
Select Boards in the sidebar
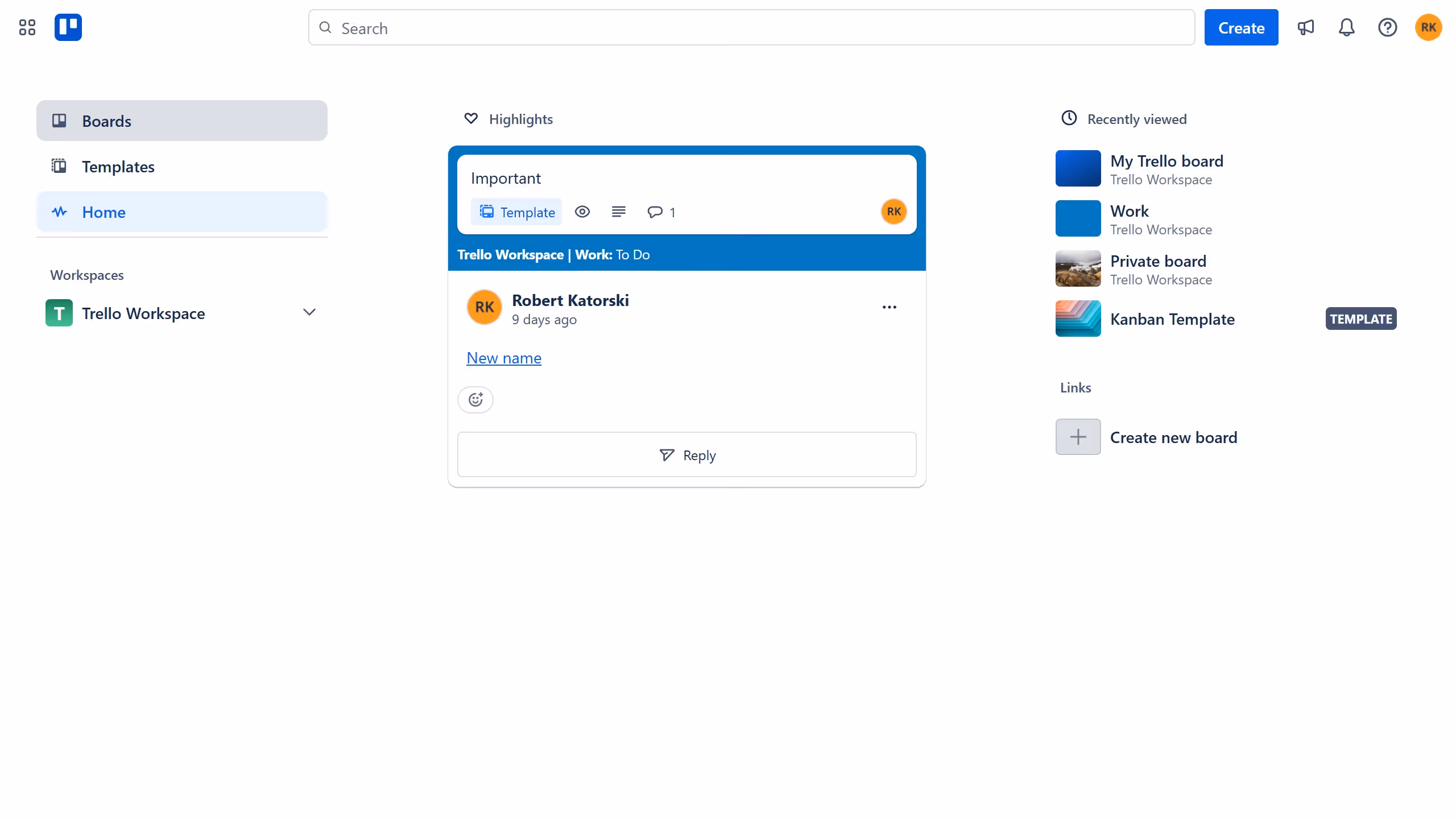tap(182, 121)
